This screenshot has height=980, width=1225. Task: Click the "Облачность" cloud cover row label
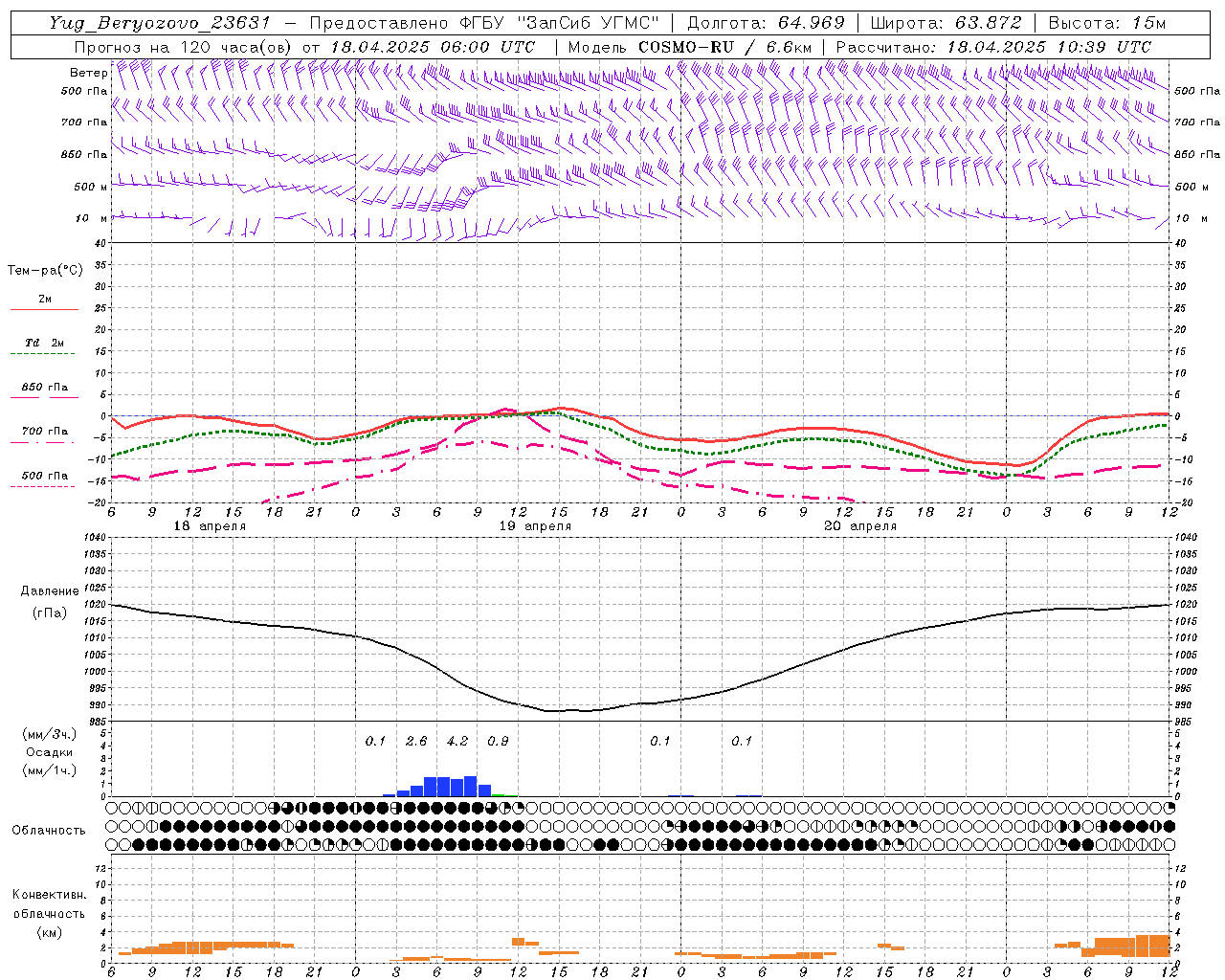click(x=49, y=831)
